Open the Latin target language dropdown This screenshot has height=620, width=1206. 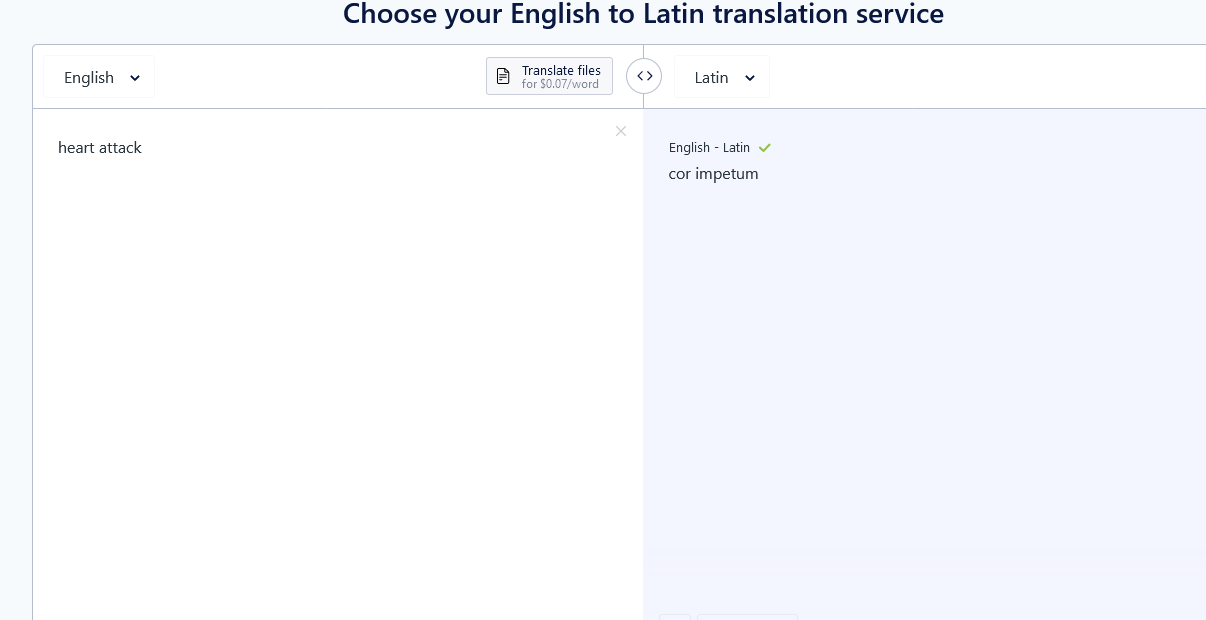point(722,77)
